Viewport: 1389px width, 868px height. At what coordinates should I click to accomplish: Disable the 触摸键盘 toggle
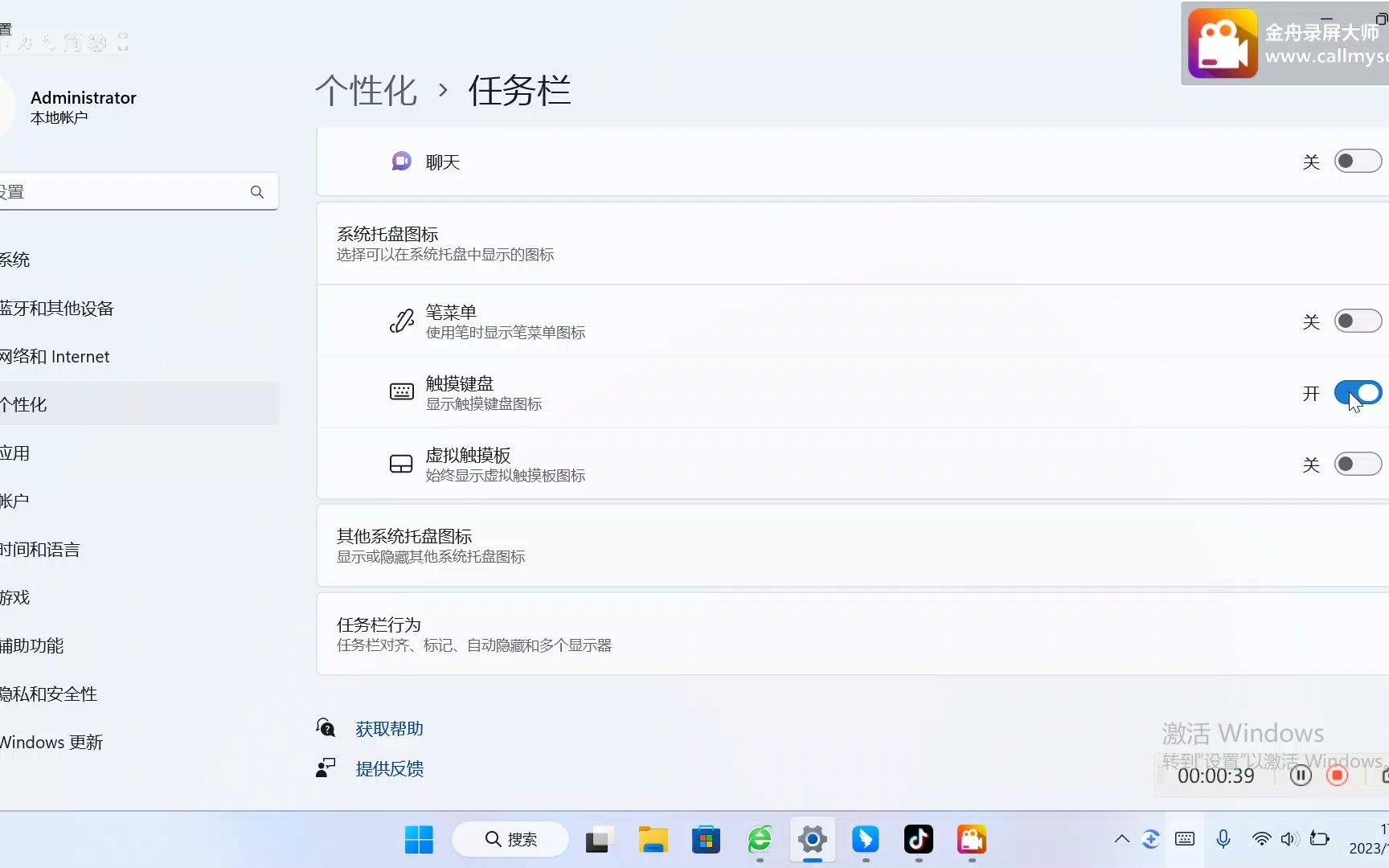1358,393
